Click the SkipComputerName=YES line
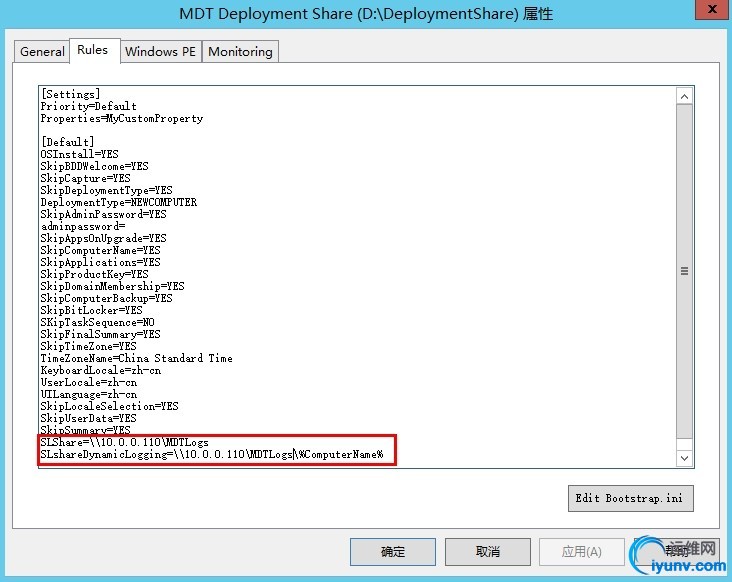 coord(101,250)
